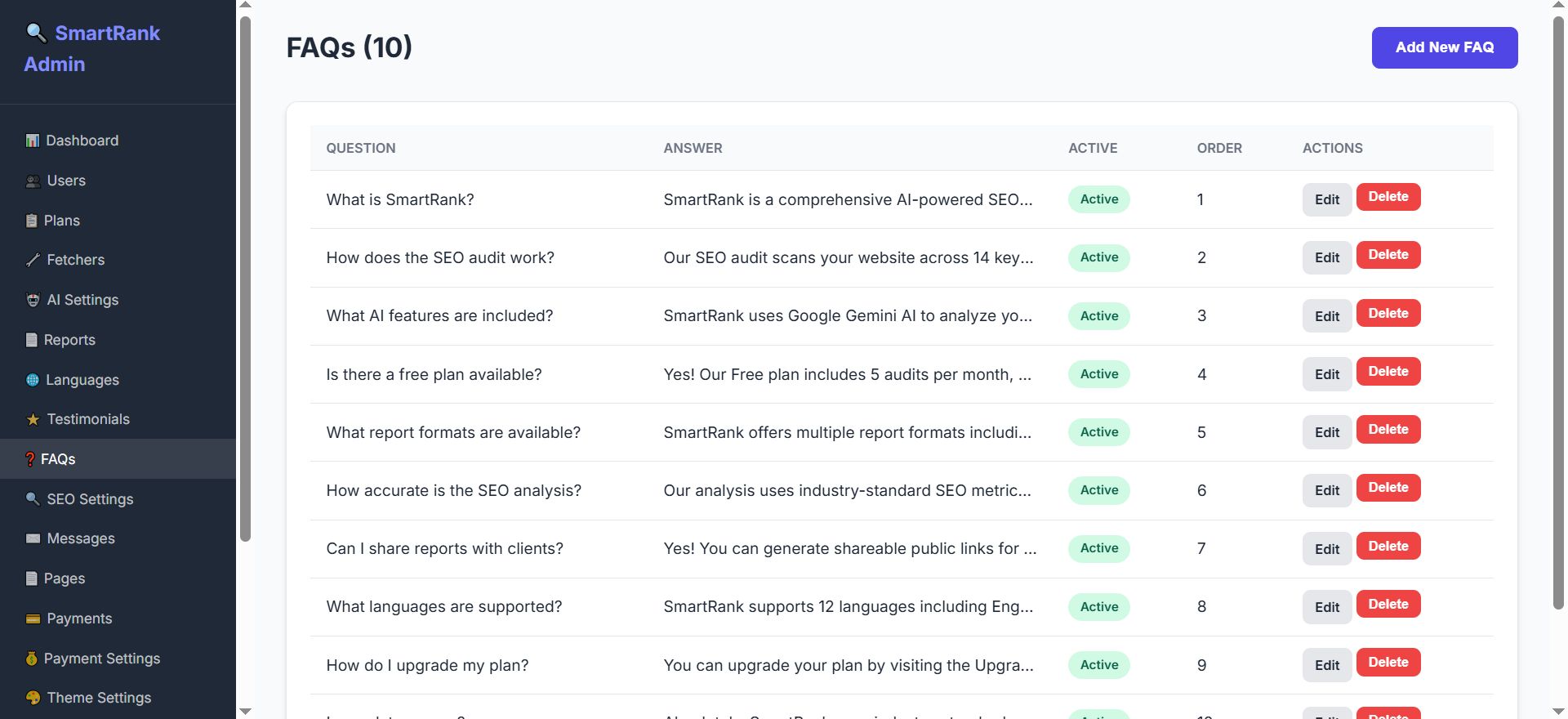The height and width of the screenshot is (719, 1568).
Task: Click the Messages envelope icon
Action: point(33,538)
